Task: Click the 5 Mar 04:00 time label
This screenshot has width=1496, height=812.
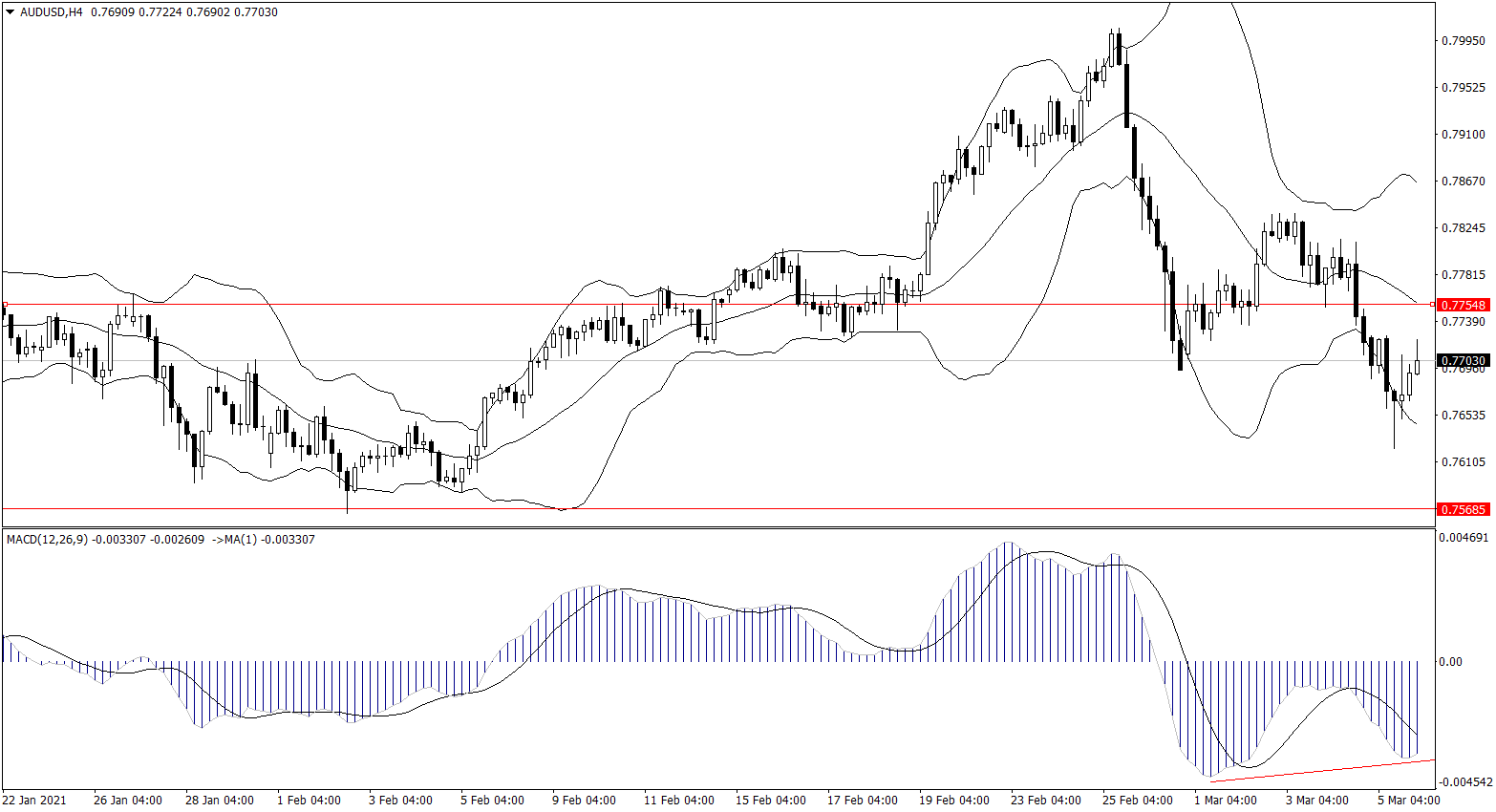Action: tap(1408, 800)
